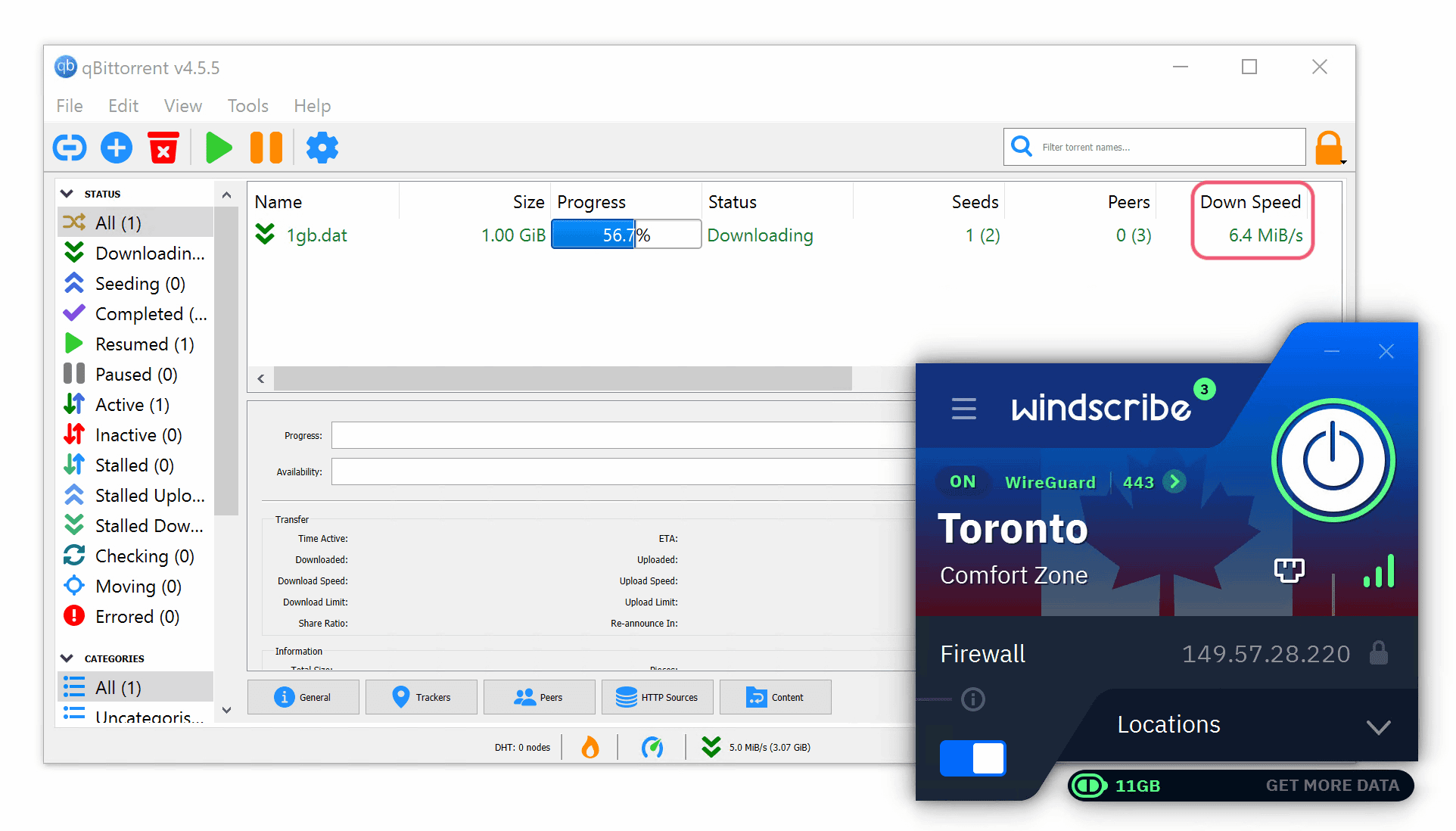Switch to the Content tab

click(776, 697)
